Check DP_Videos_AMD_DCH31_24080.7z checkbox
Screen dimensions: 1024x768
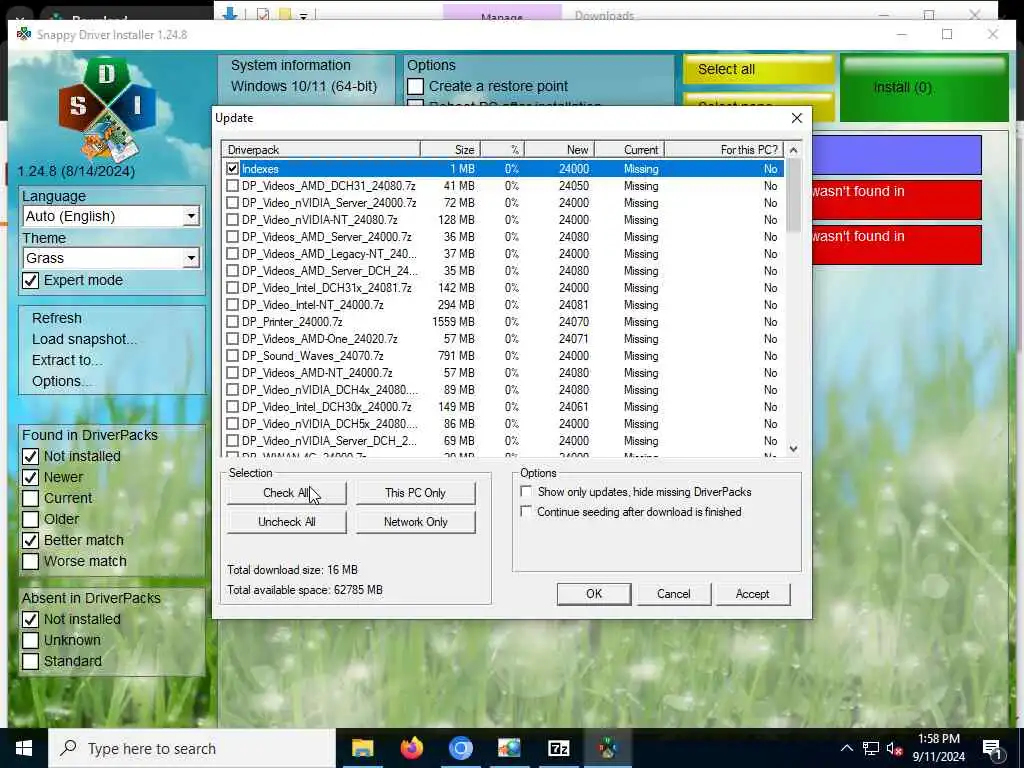pyautogui.click(x=232, y=185)
